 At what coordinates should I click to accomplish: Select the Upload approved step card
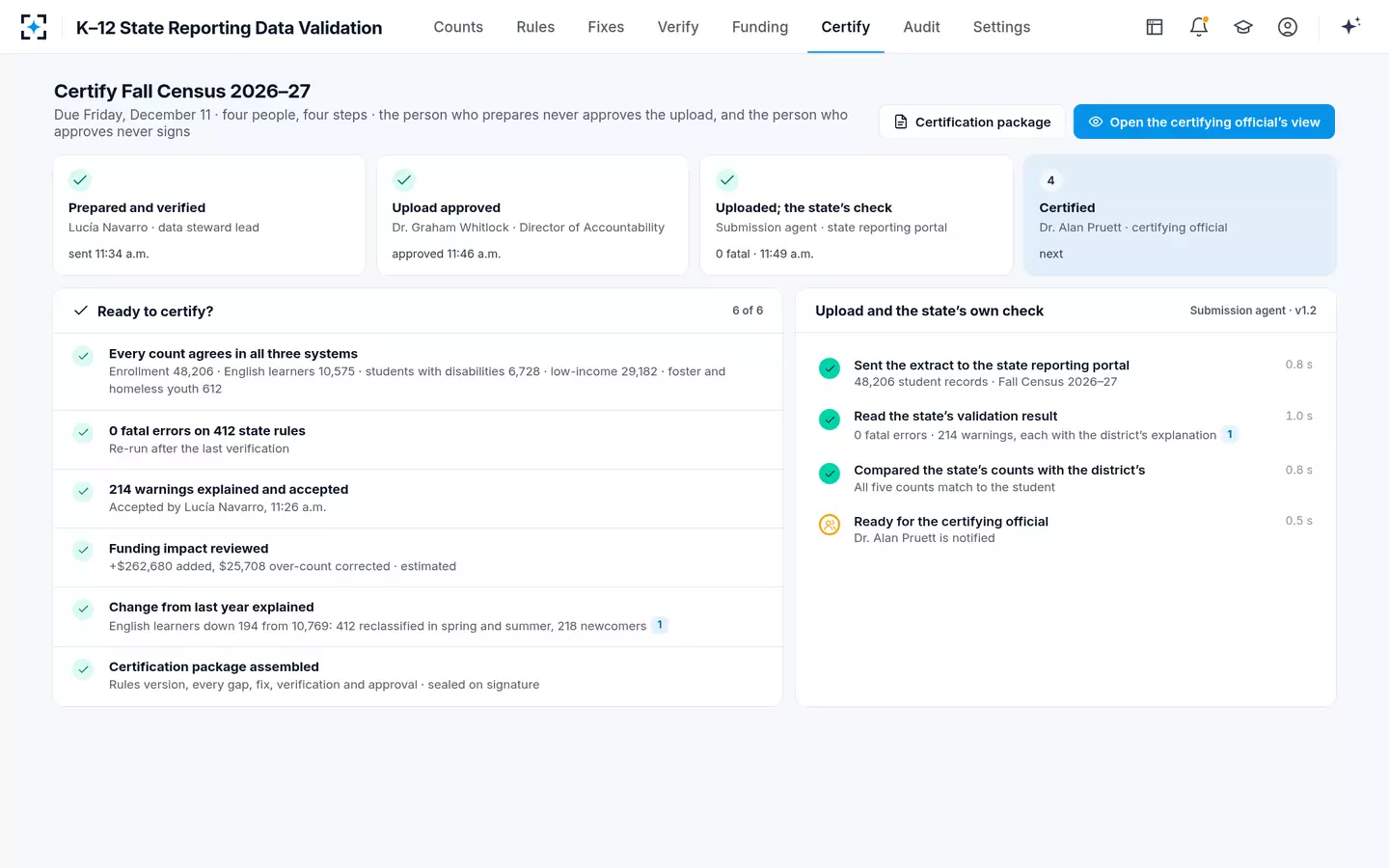pos(532,215)
